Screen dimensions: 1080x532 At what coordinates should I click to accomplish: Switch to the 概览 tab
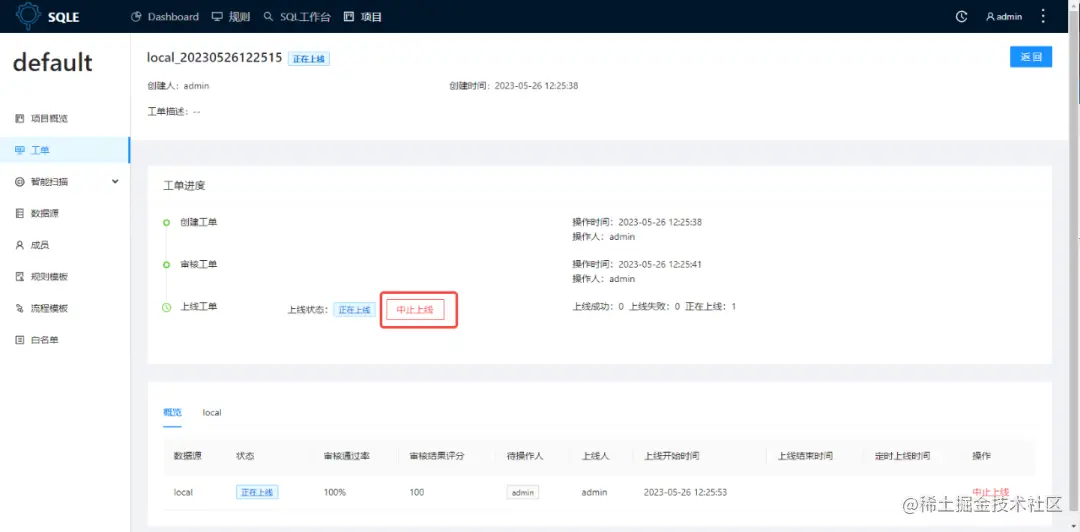[x=172, y=412]
